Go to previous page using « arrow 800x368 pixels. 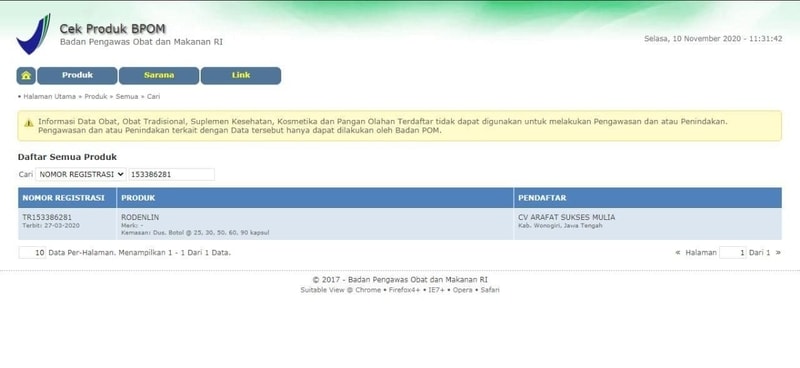point(678,252)
